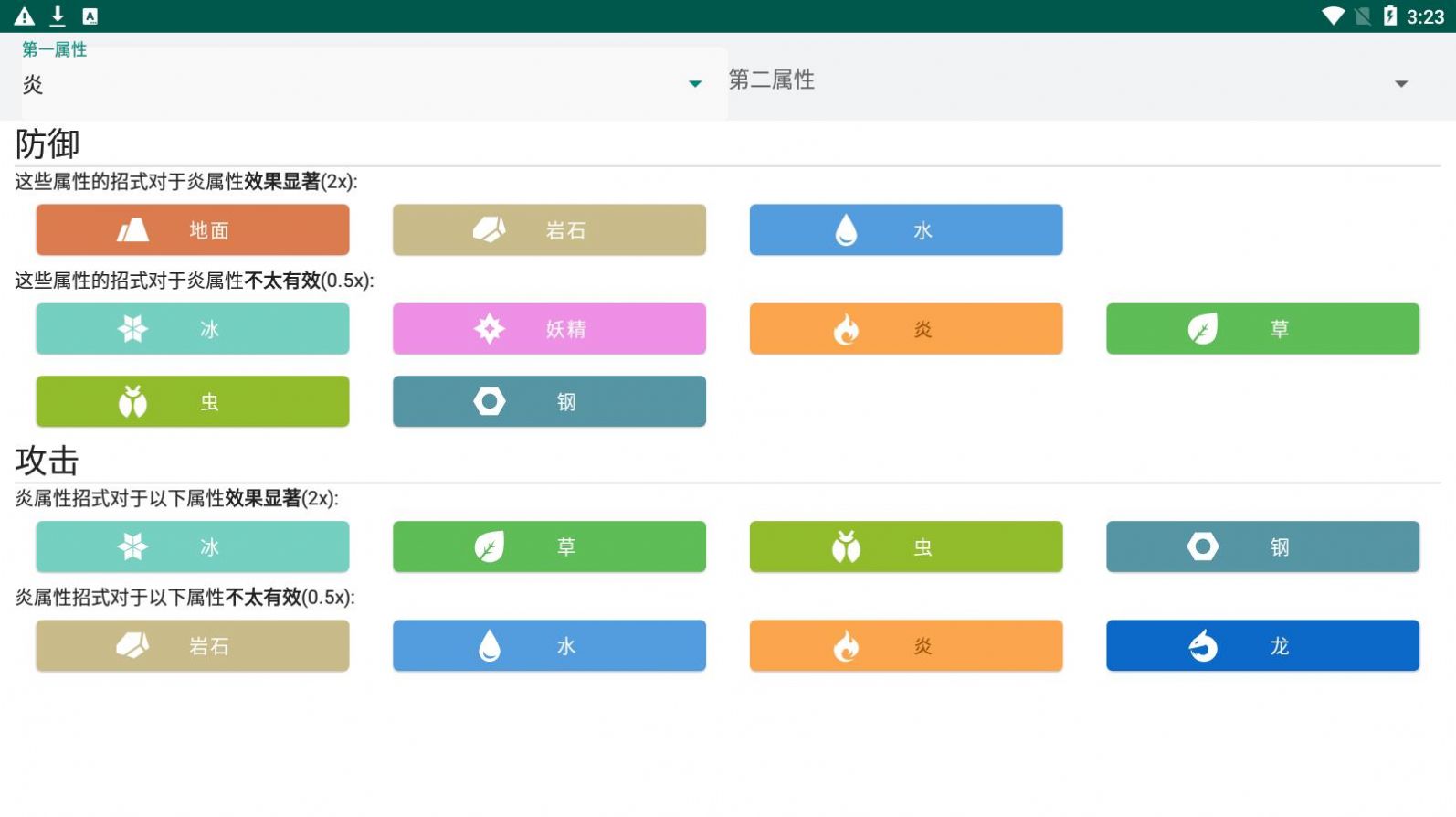Tap the 龙 dragon icon
The image size is (1456, 817).
click(x=1202, y=646)
